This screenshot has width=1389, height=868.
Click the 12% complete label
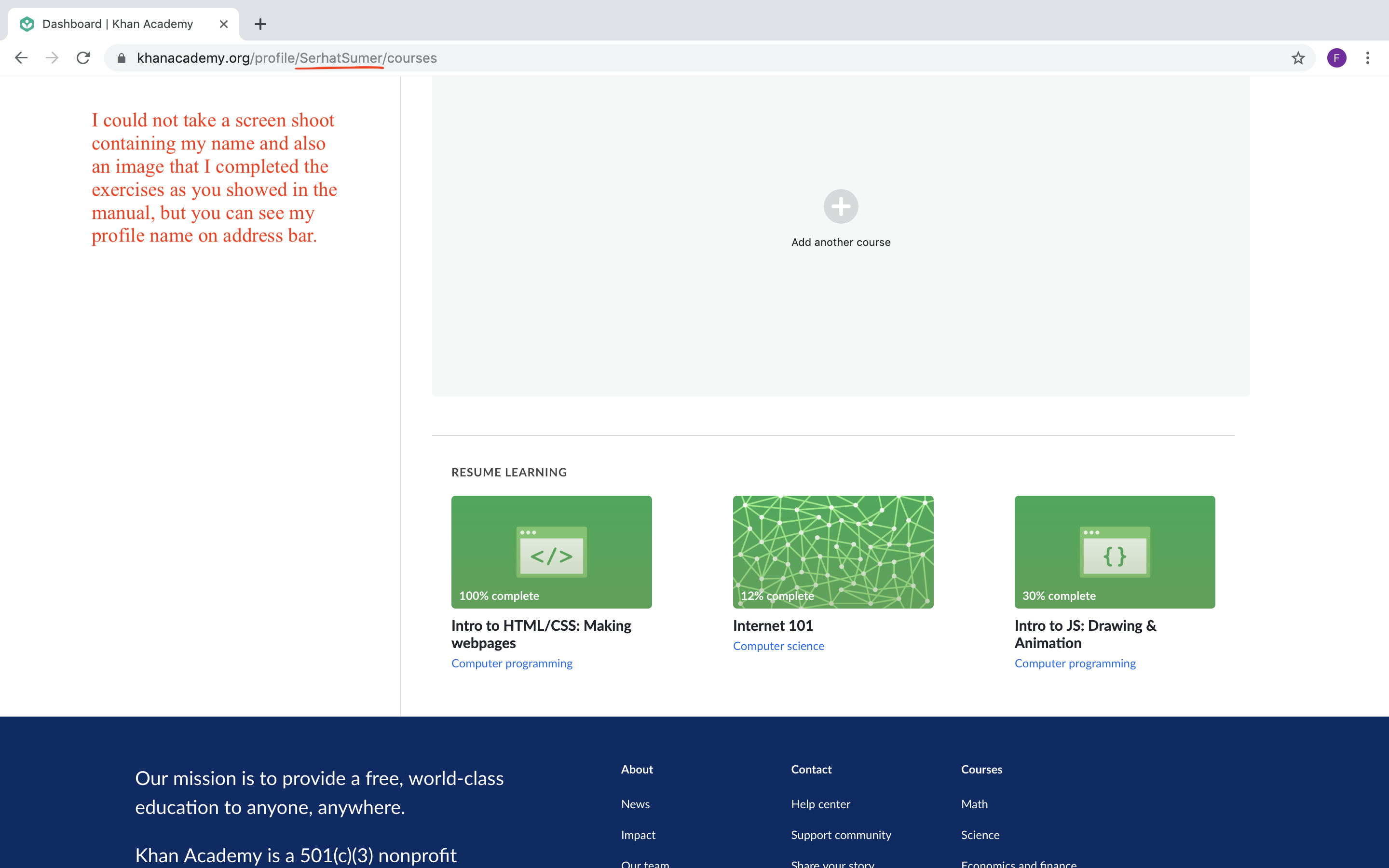tap(777, 596)
